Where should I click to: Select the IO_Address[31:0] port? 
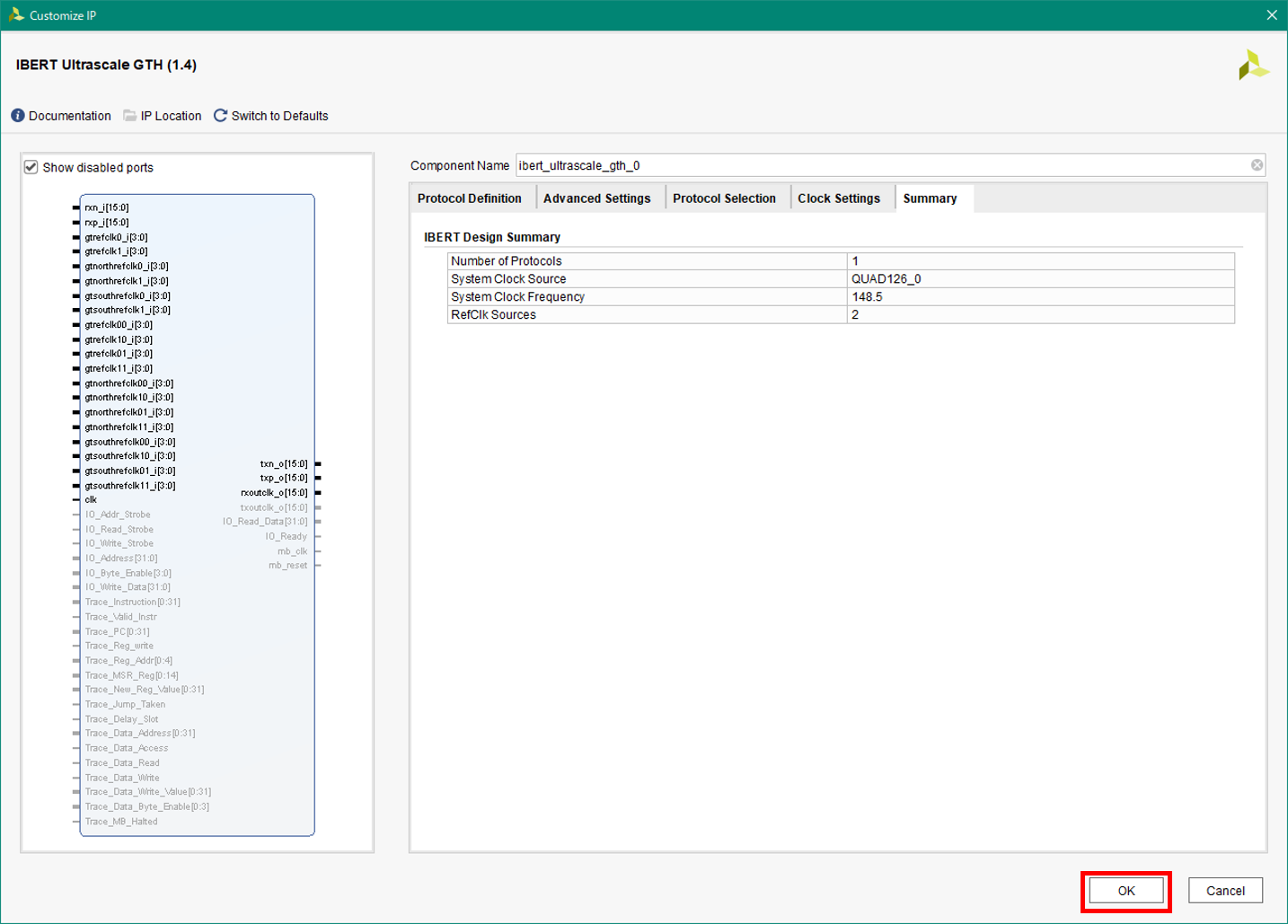click(x=121, y=559)
